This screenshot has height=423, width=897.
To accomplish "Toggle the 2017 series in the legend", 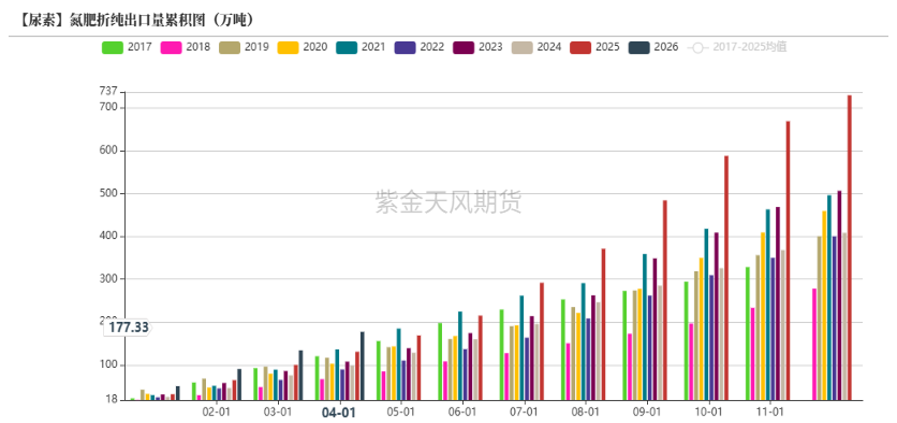I will [x=127, y=47].
